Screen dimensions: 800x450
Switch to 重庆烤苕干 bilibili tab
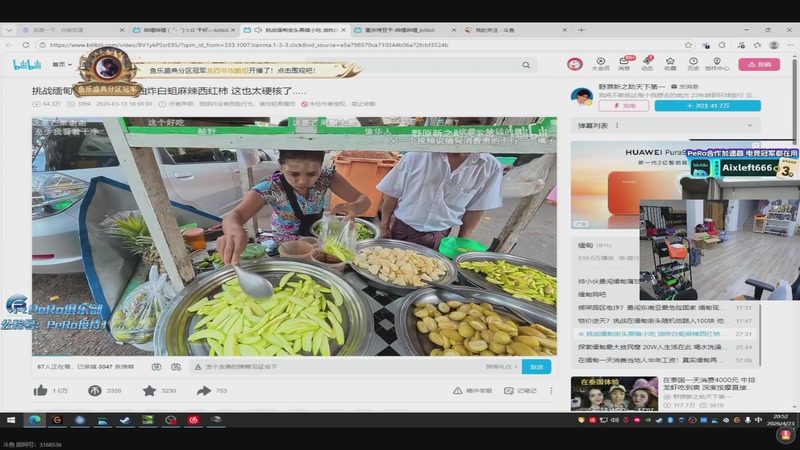point(404,30)
